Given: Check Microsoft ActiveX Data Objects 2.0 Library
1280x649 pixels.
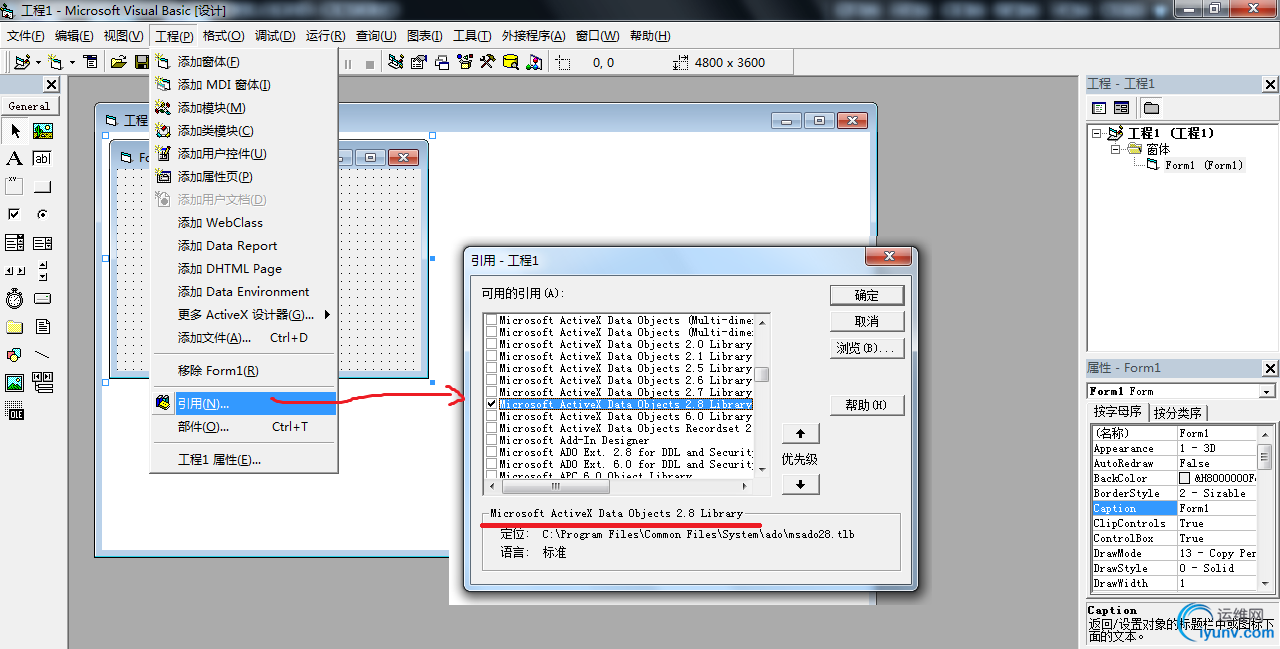Looking at the screenshot, I should click(x=491, y=345).
